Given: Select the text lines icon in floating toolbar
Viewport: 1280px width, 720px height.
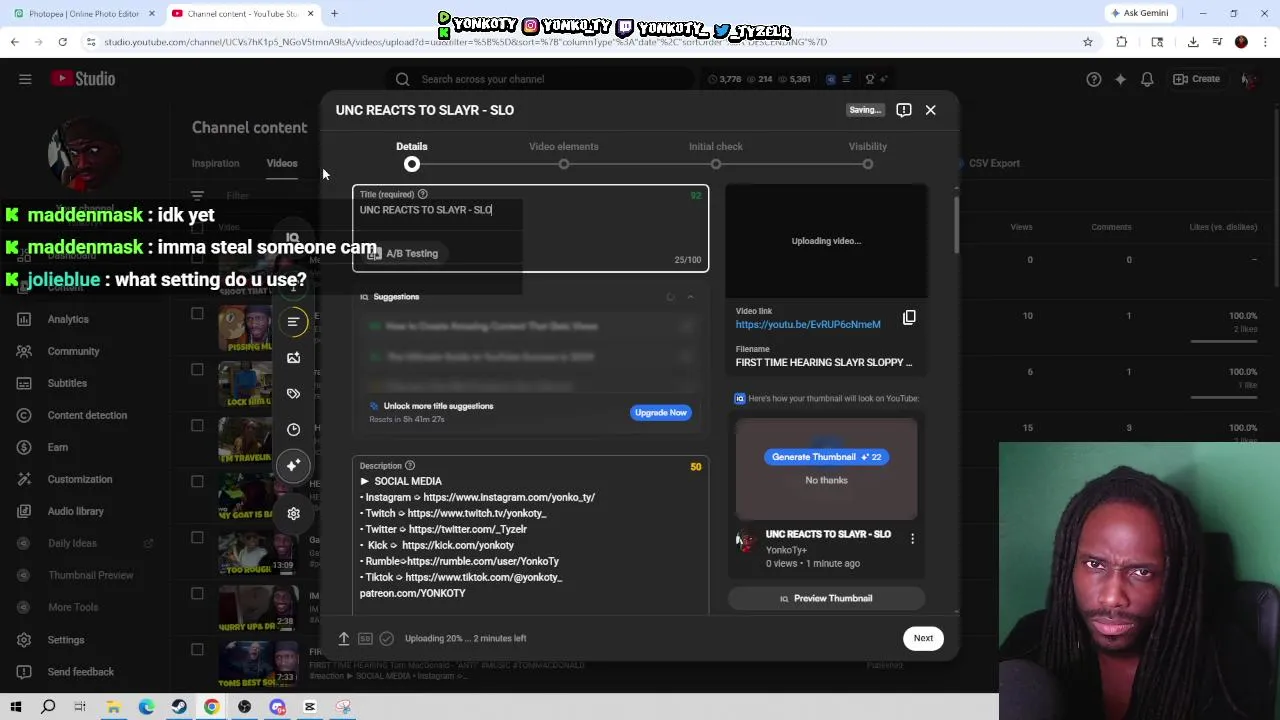Looking at the screenshot, I should point(293,322).
